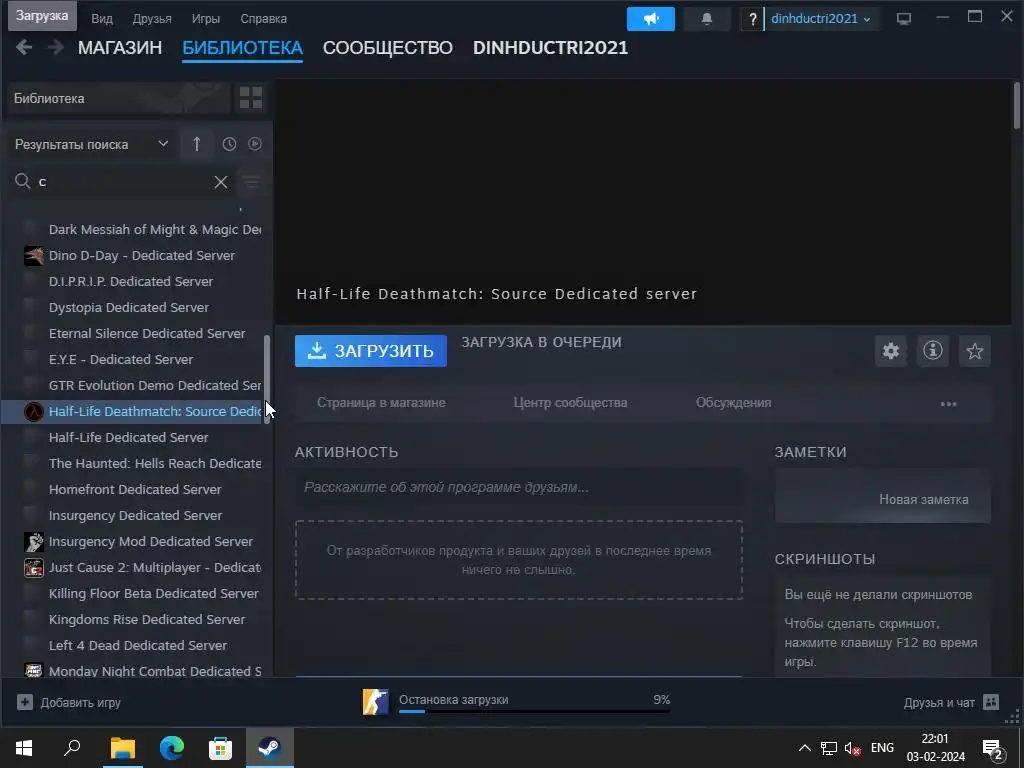
Task: Click Добавить игру label
Action: point(81,703)
